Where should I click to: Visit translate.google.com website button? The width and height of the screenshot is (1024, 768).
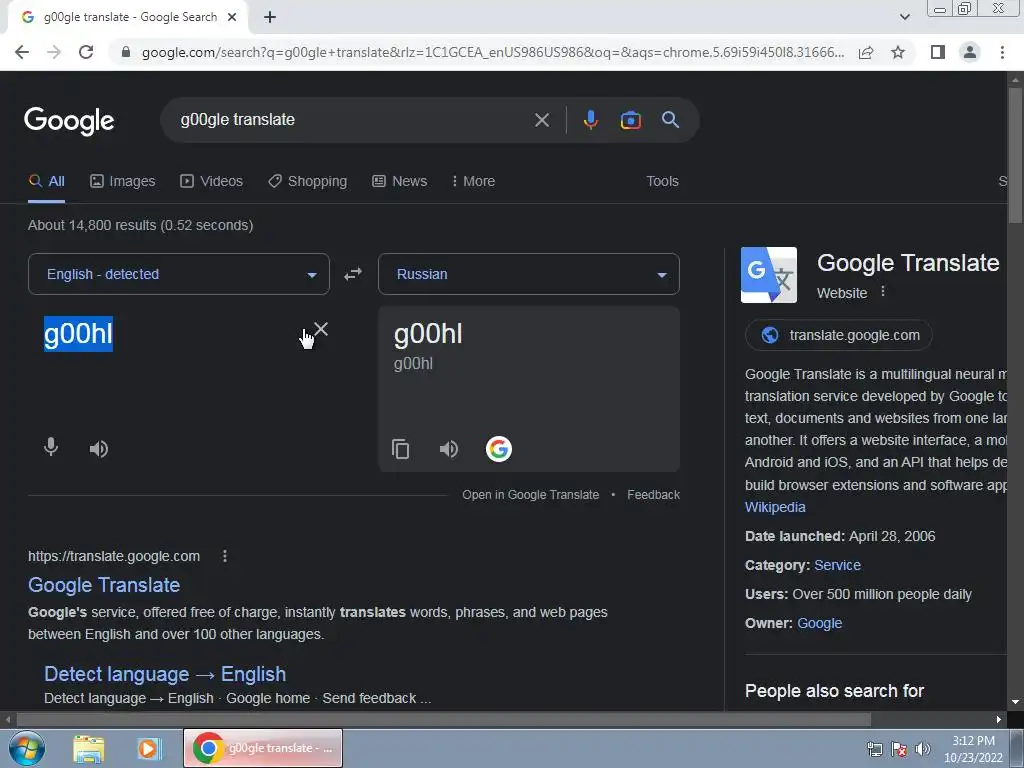[x=839, y=335]
